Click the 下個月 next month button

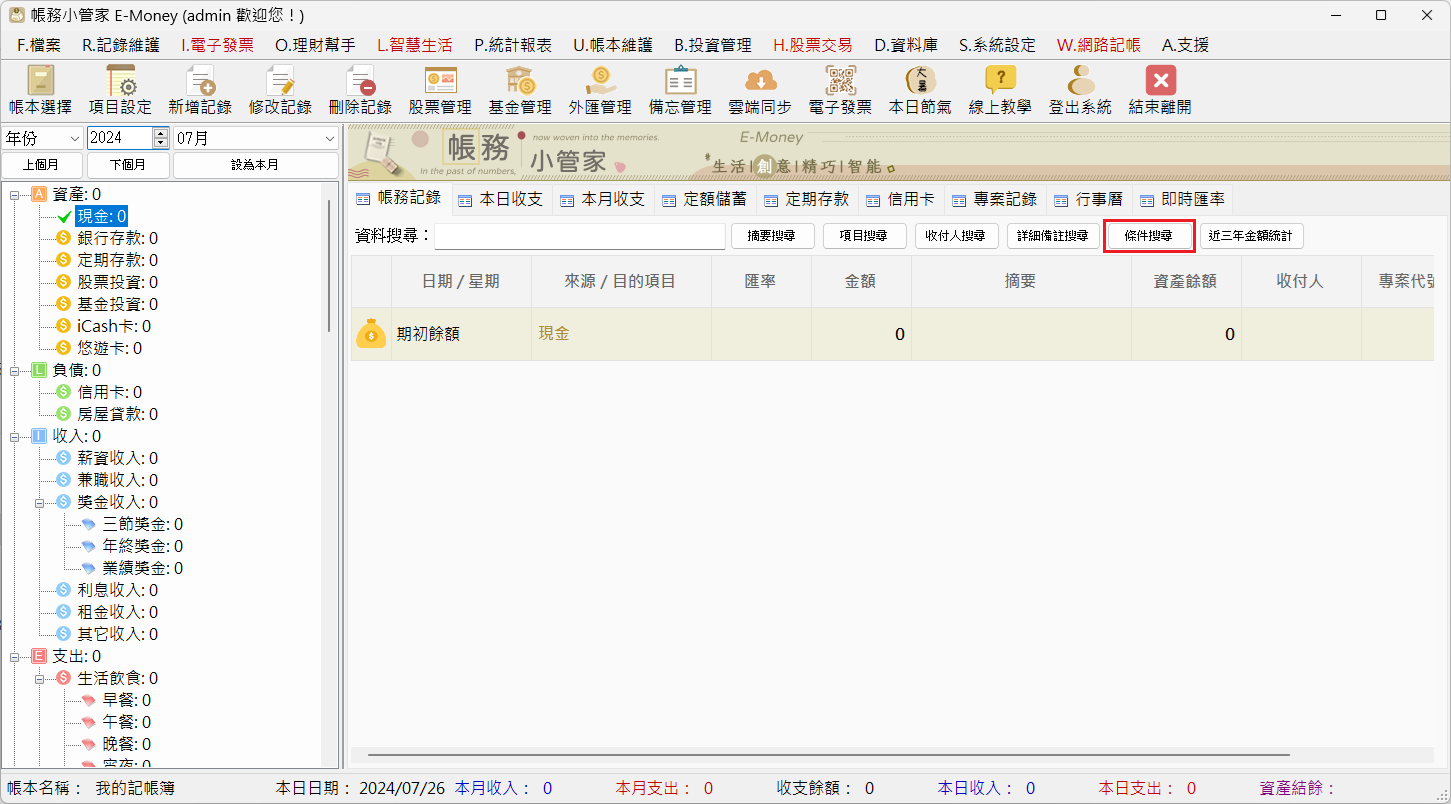coord(128,165)
